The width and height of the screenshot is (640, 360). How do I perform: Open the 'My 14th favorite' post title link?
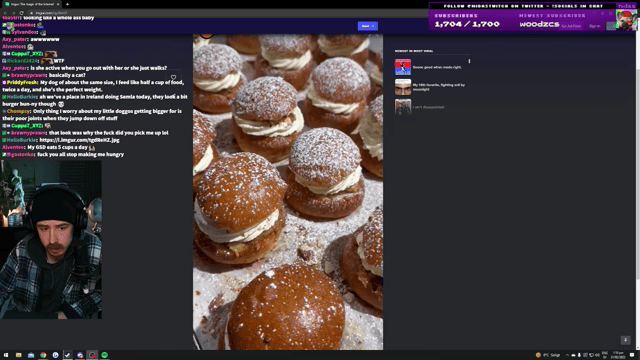point(439,87)
